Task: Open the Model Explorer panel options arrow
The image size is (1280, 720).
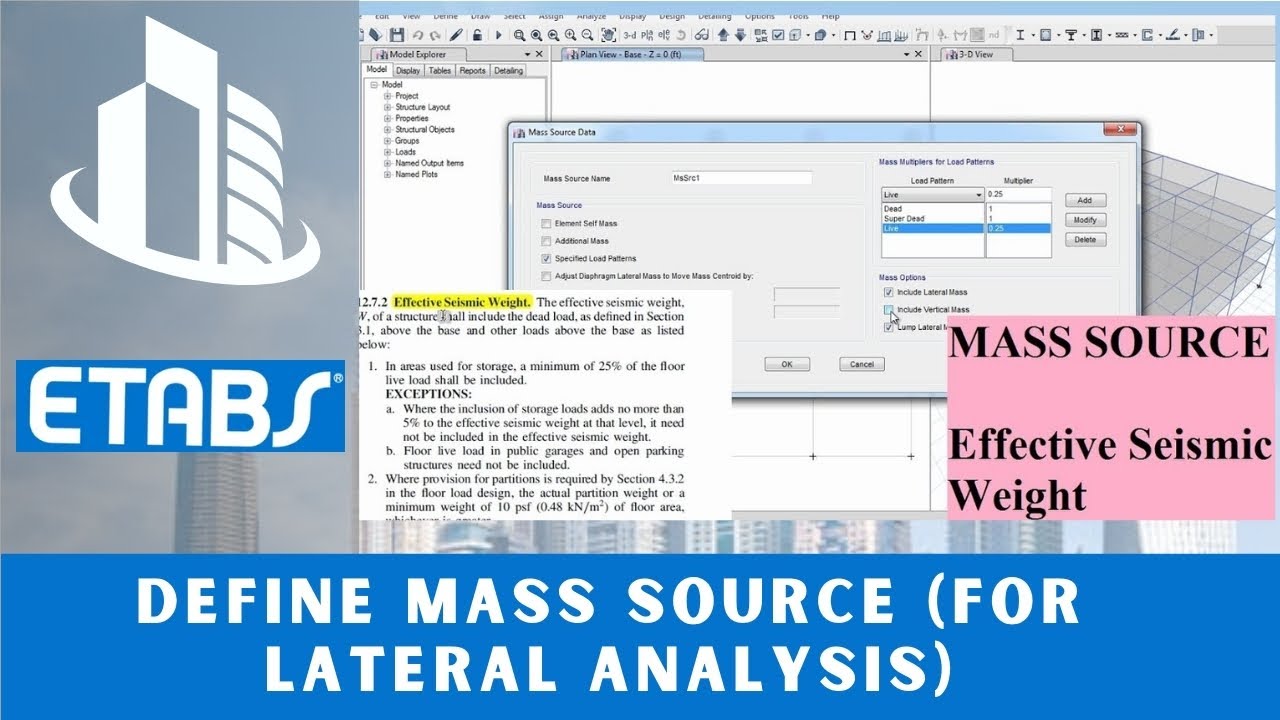Action: click(527, 54)
